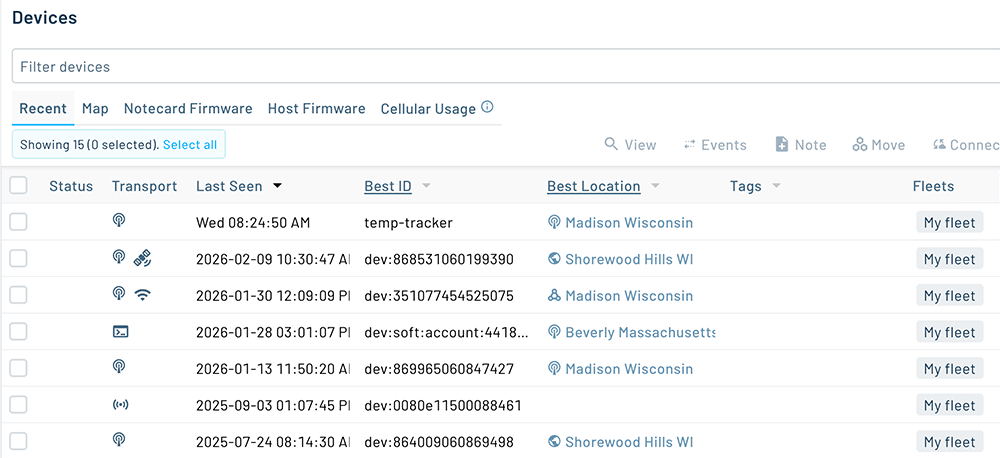Click the Status column header
This screenshot has width=1000, height=458.
pyautogui.click(x=71, y=186)
